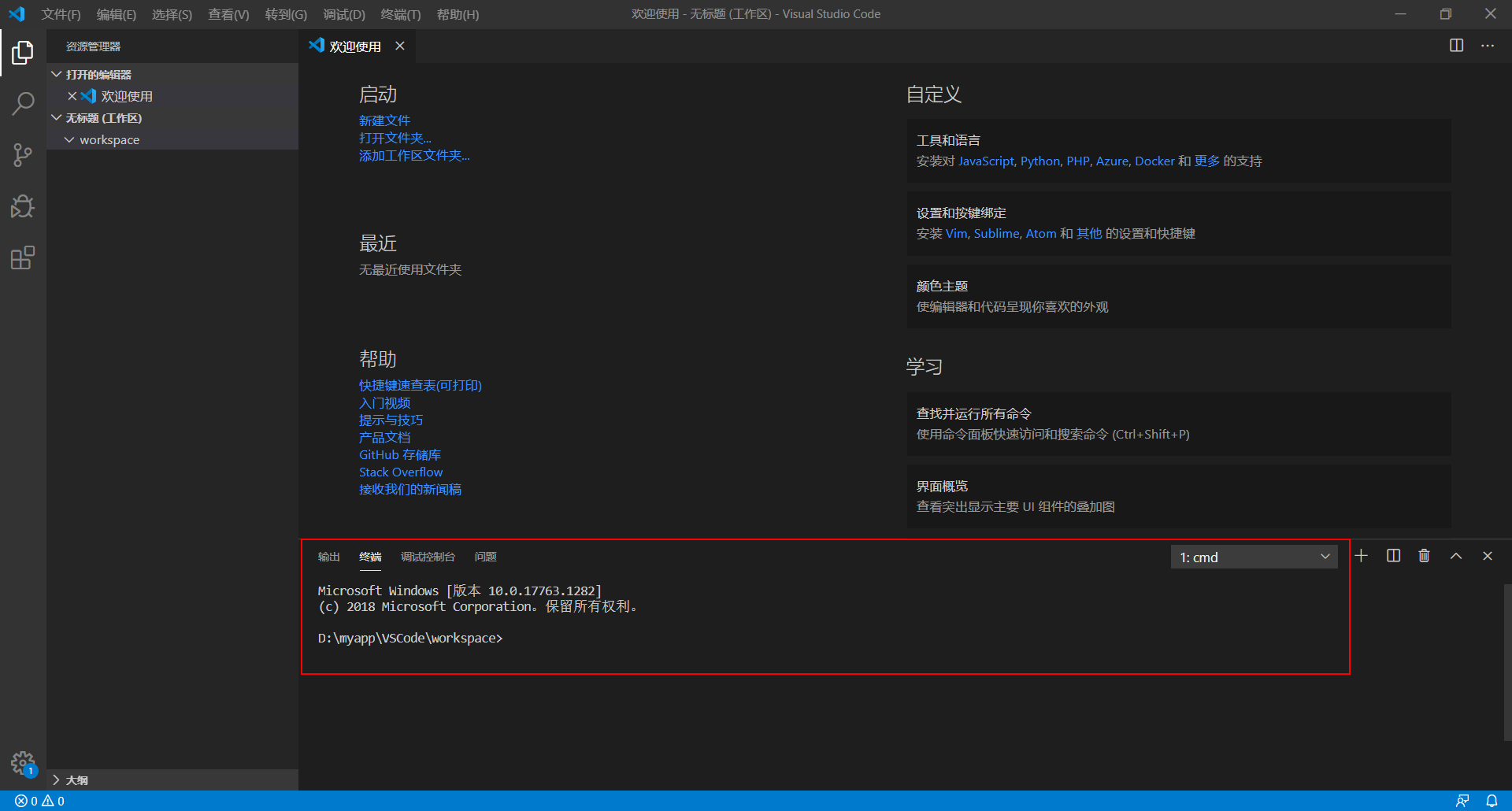Open the 文件(F) menu
Image resolution: width=1512 pixels, height=811 pixels.
(x=61, y=14)
